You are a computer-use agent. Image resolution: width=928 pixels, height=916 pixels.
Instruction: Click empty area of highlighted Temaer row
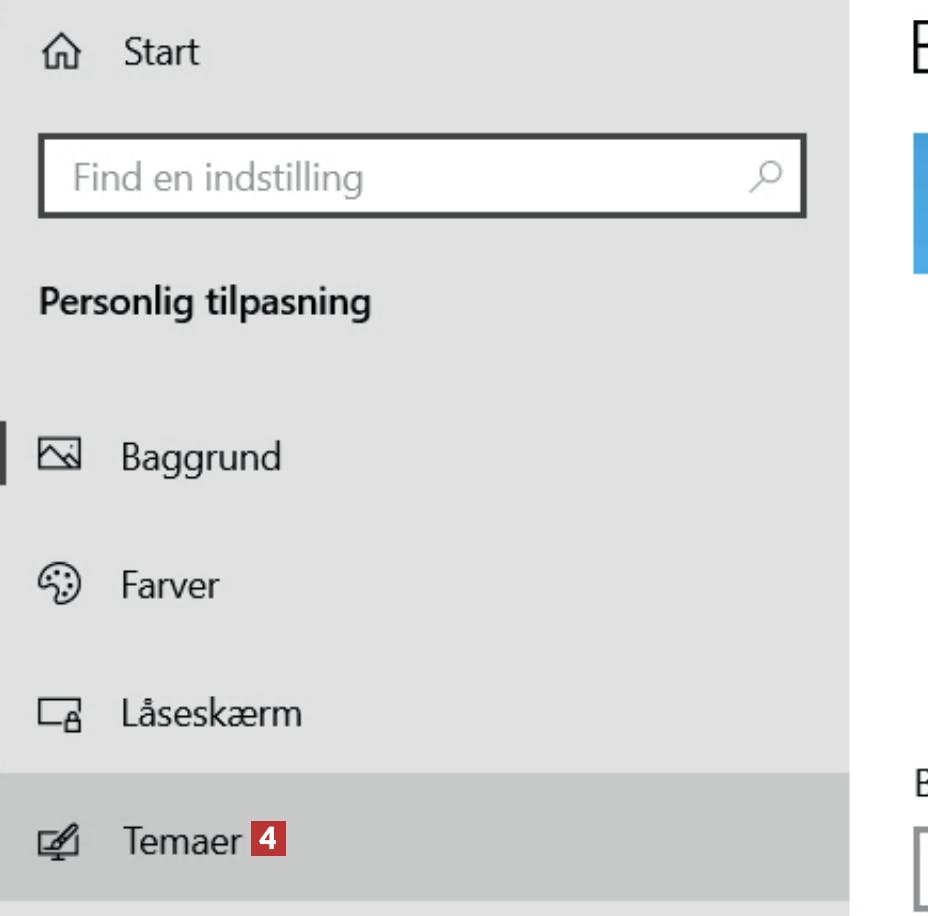(x=562, y=837)
